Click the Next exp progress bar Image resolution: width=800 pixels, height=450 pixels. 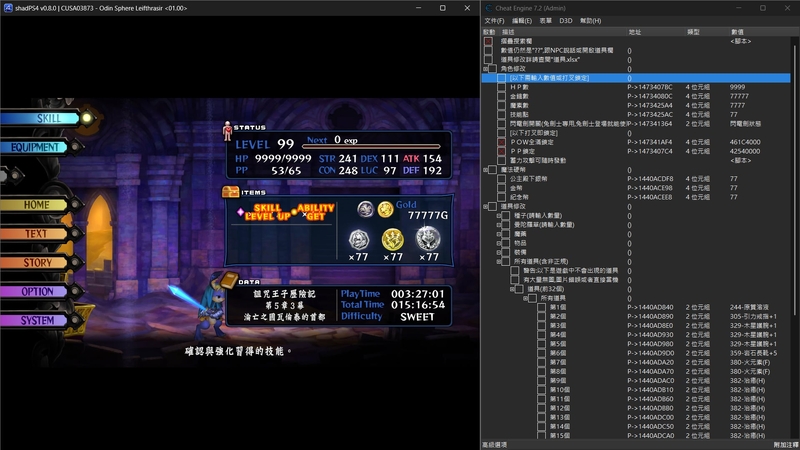point(371,146)
